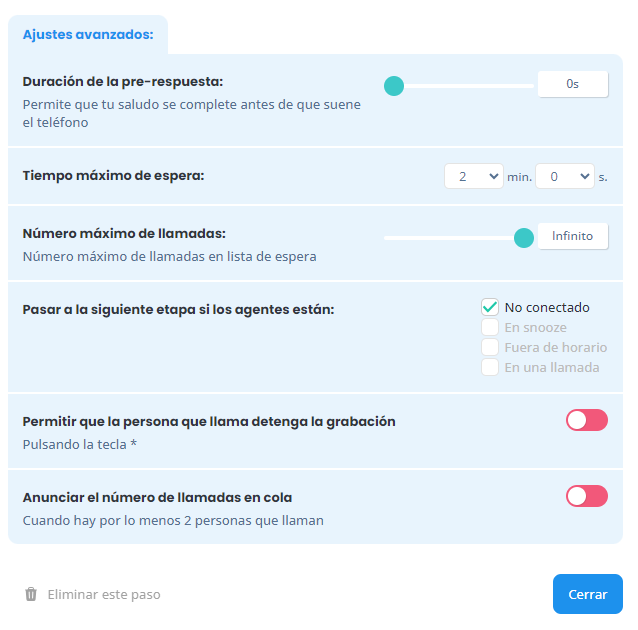Click the maximum calls slider handle
The height and width of the screenshot is (630, 638).
[524, 238]
